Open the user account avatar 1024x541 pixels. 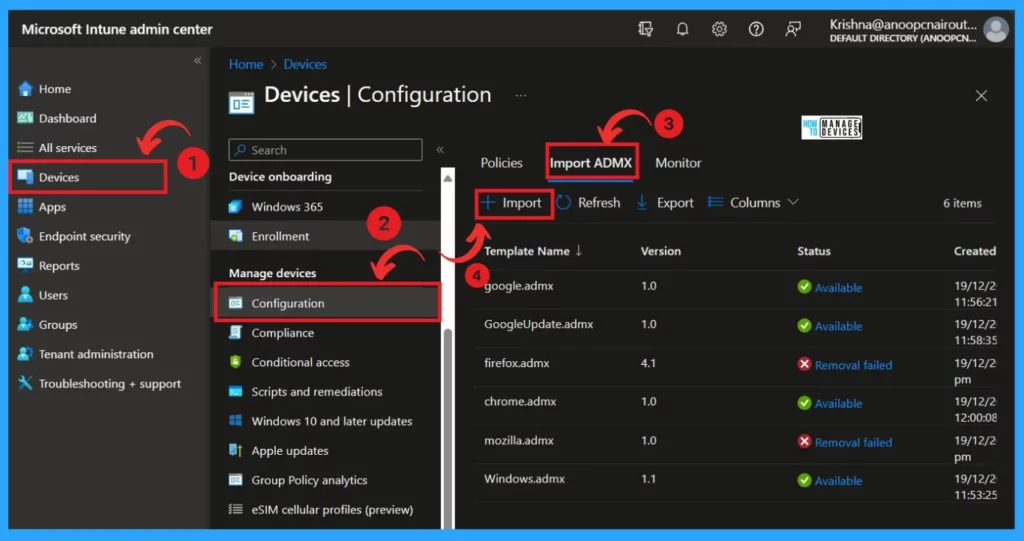pyautogui.click(x=996, y=29)
